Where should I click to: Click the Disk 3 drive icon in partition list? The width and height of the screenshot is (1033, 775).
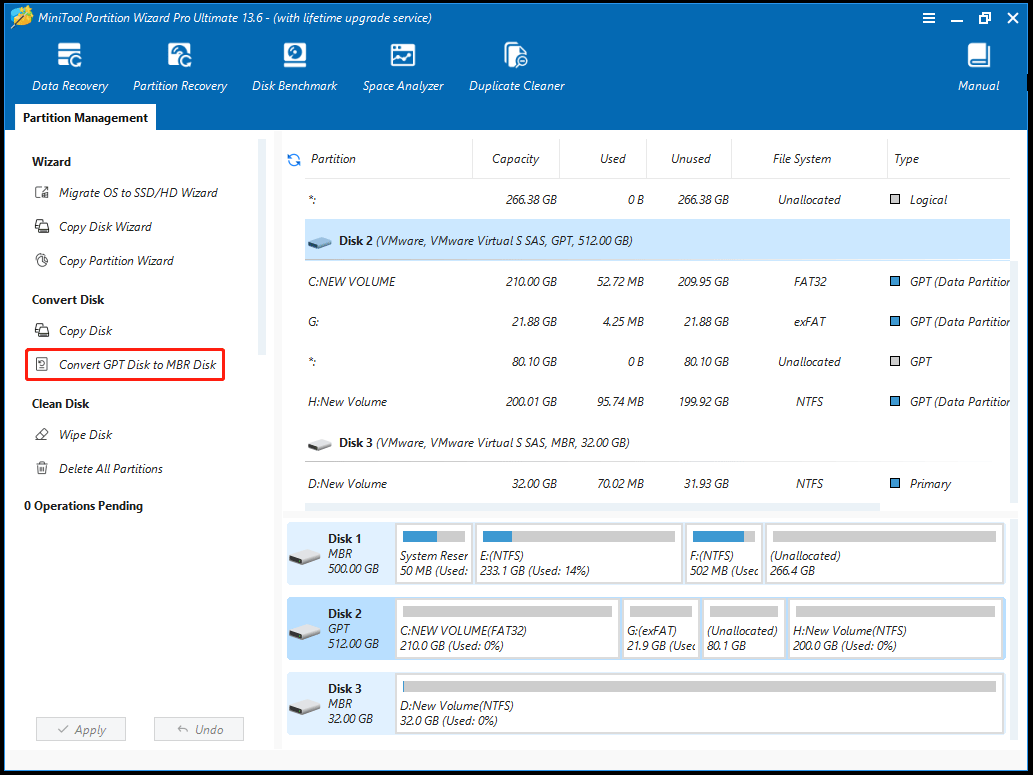(x=320, y=445)
